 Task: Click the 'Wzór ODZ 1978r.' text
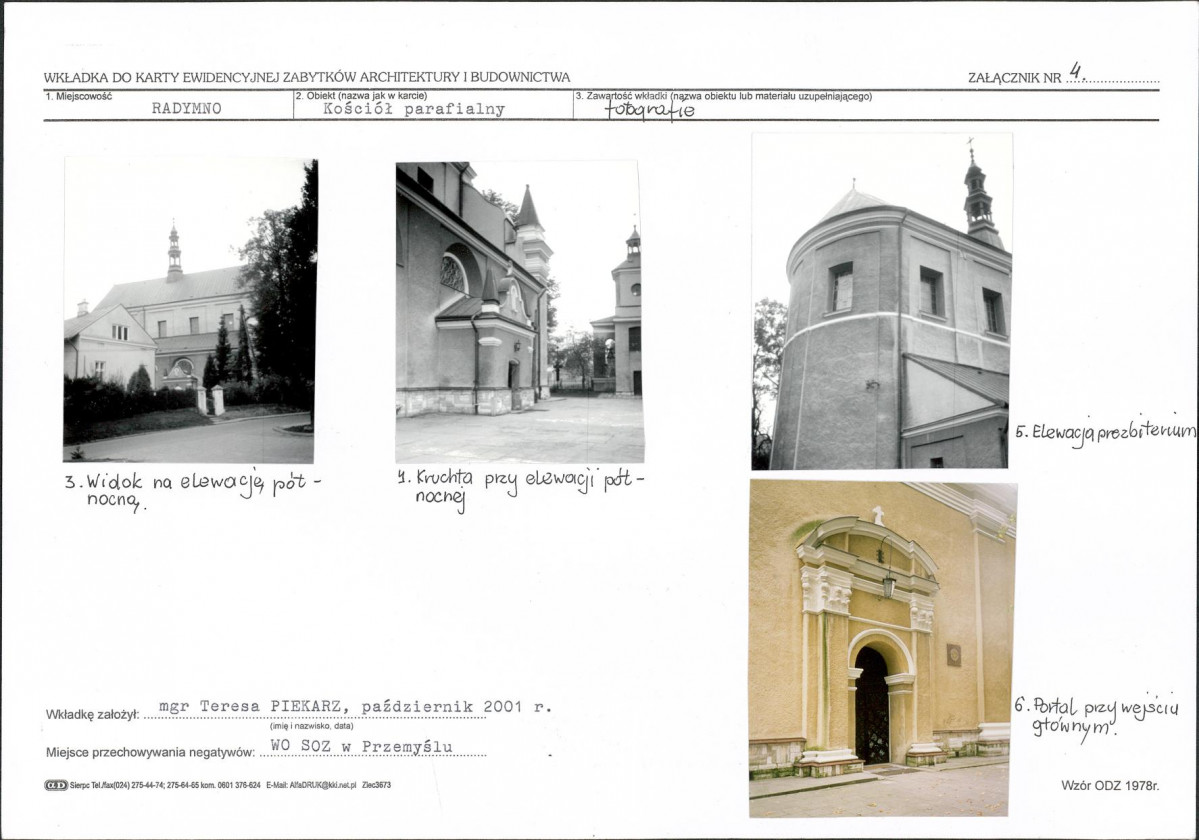click(1110, 785)
